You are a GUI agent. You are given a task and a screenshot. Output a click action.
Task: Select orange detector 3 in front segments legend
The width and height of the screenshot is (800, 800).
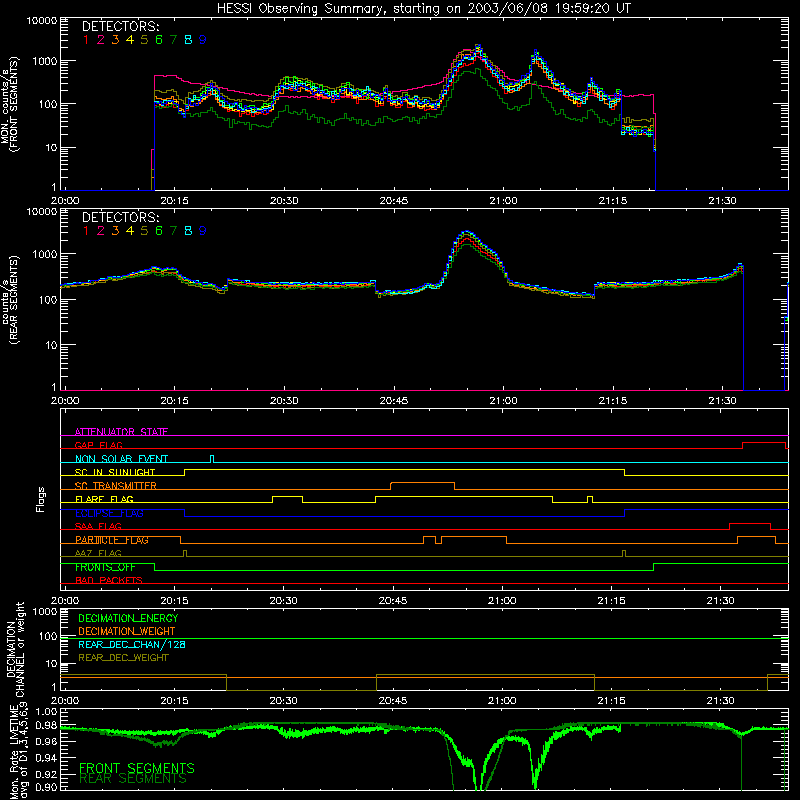(115, 40)
